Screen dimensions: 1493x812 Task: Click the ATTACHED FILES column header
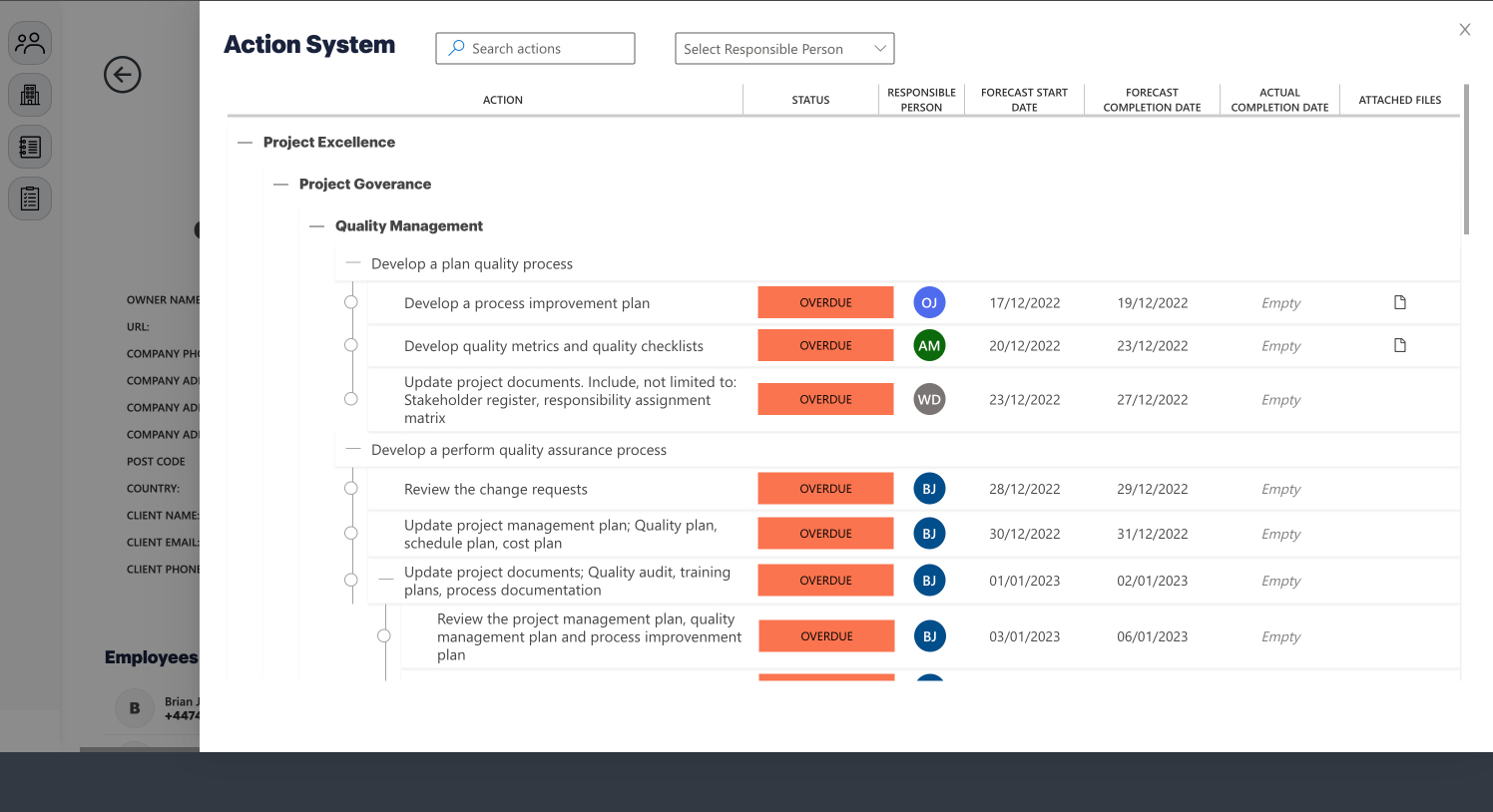tap(1399, 100)
